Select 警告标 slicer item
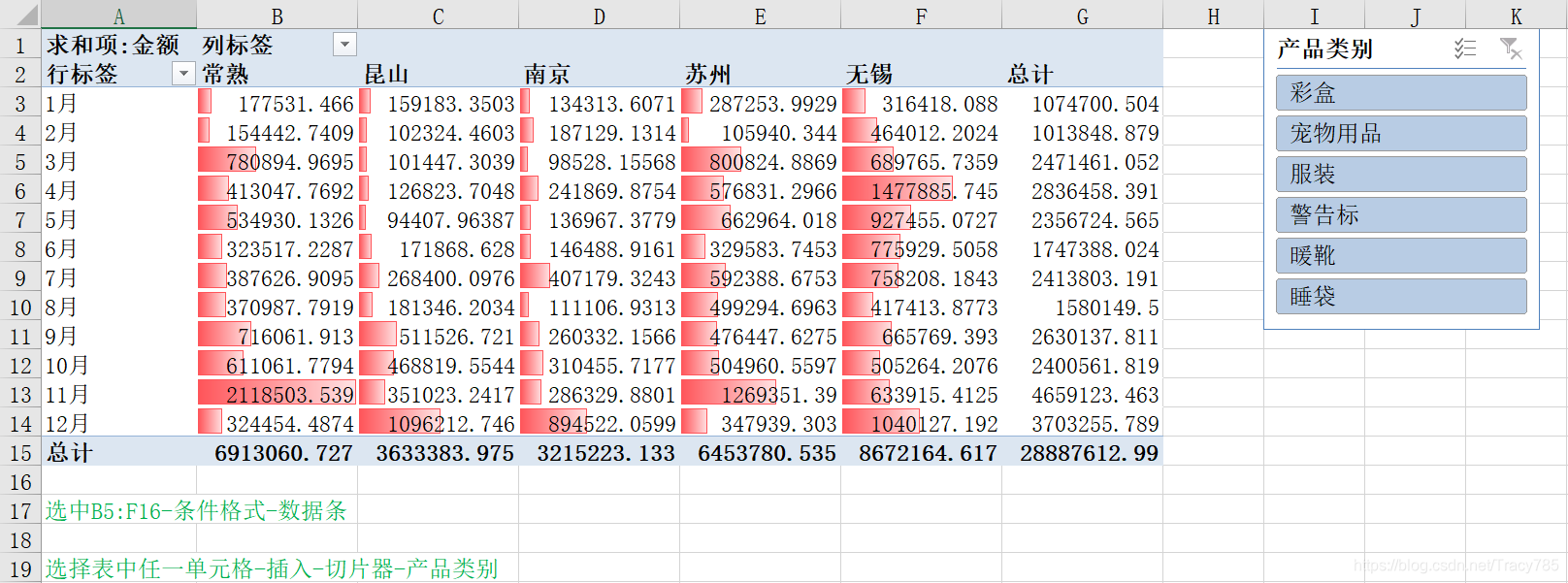1568x583 pixels. (x=1401, y=215)
